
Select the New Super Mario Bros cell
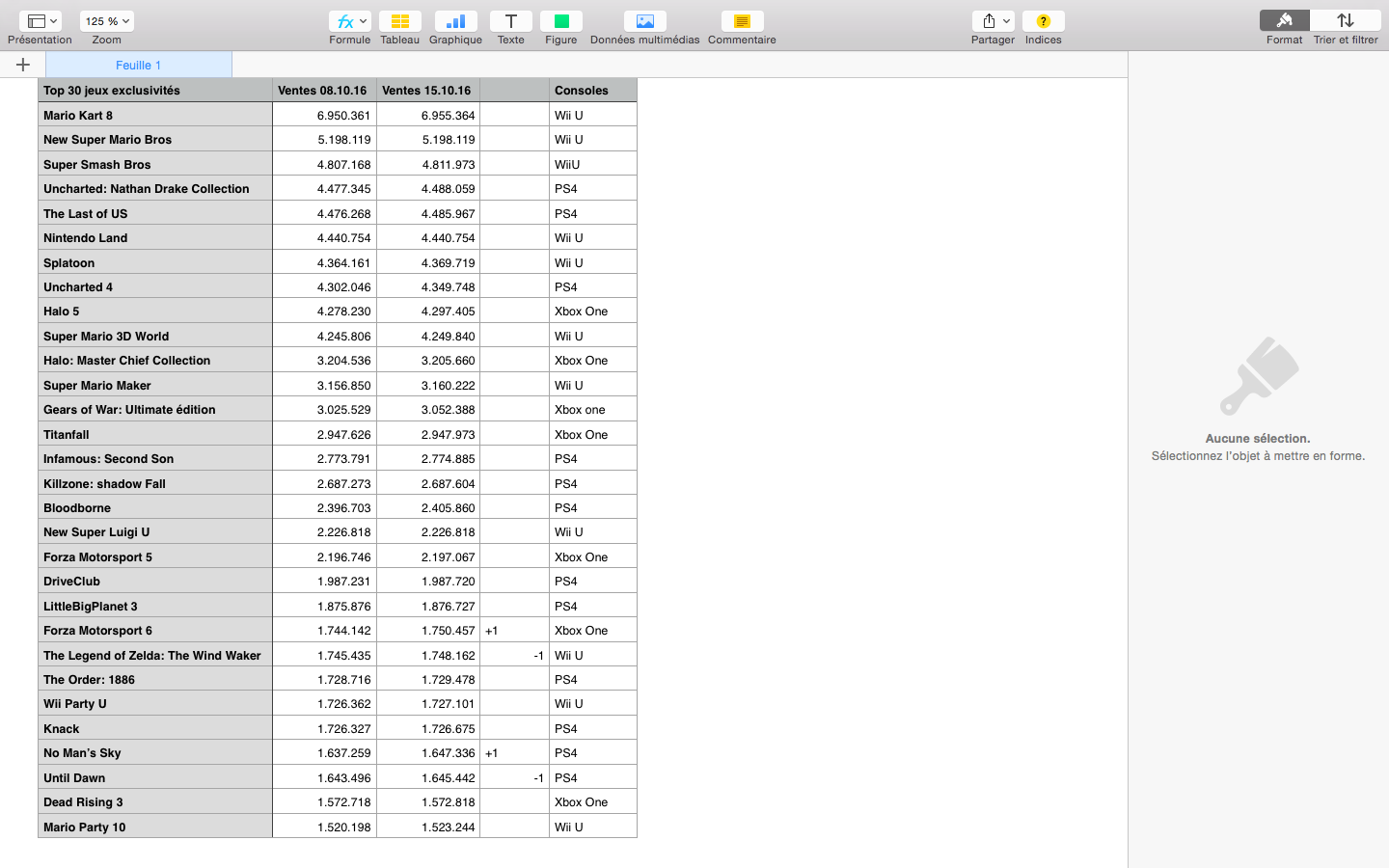click(155, 140)
